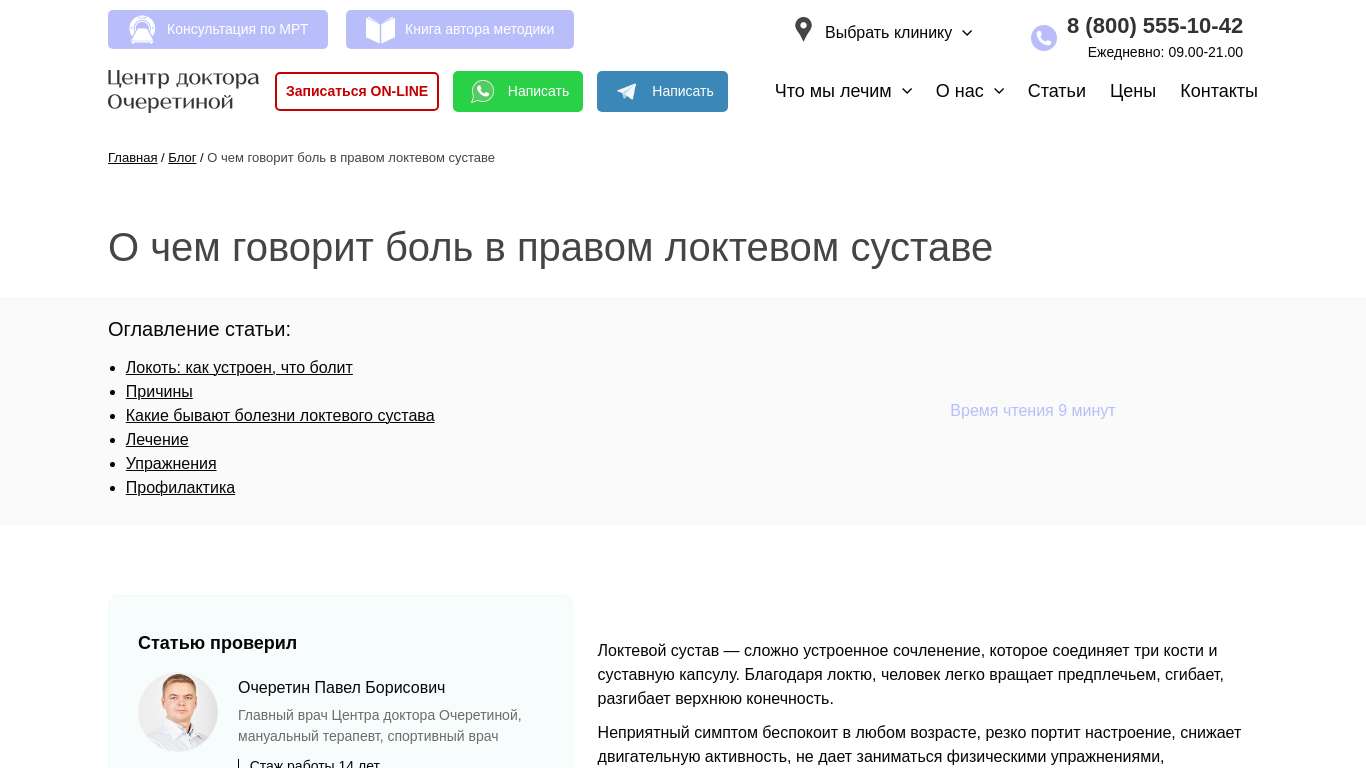The image size is (1366, 768).
Task: Click the doctor Очеретин profile photo
Action: [178, 712]
